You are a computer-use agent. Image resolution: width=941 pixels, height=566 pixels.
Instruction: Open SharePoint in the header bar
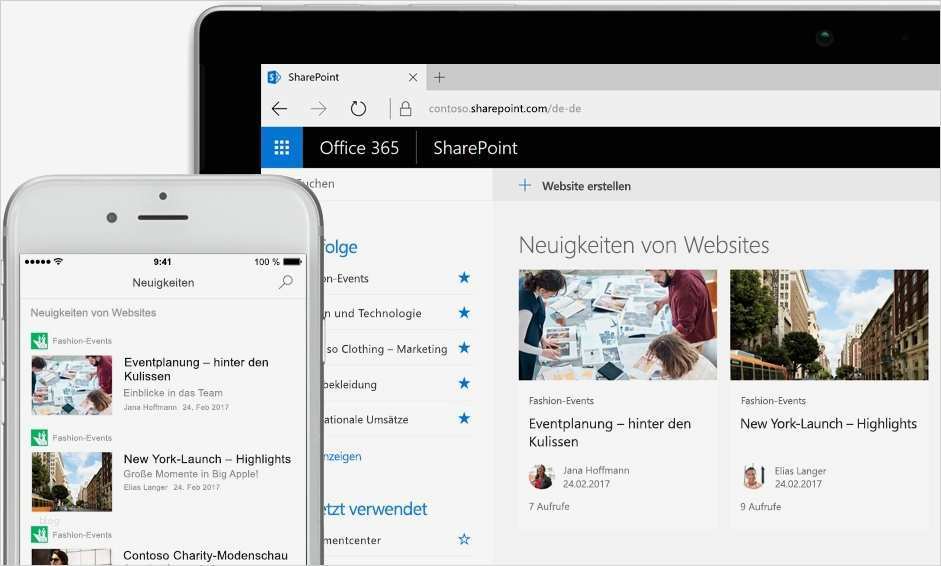[x=475, y=148]
